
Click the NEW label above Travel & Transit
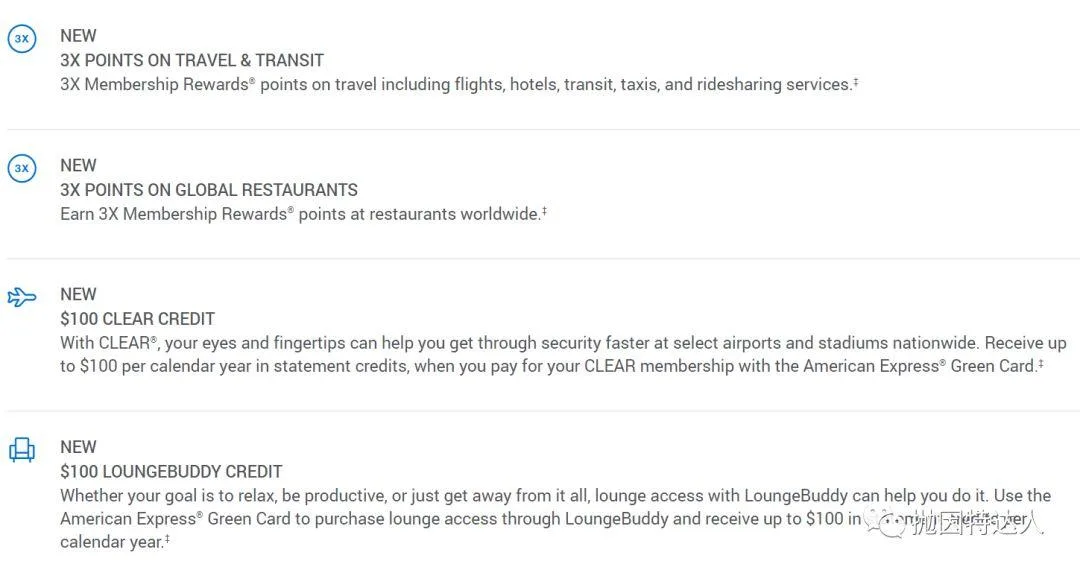[78, 36]
